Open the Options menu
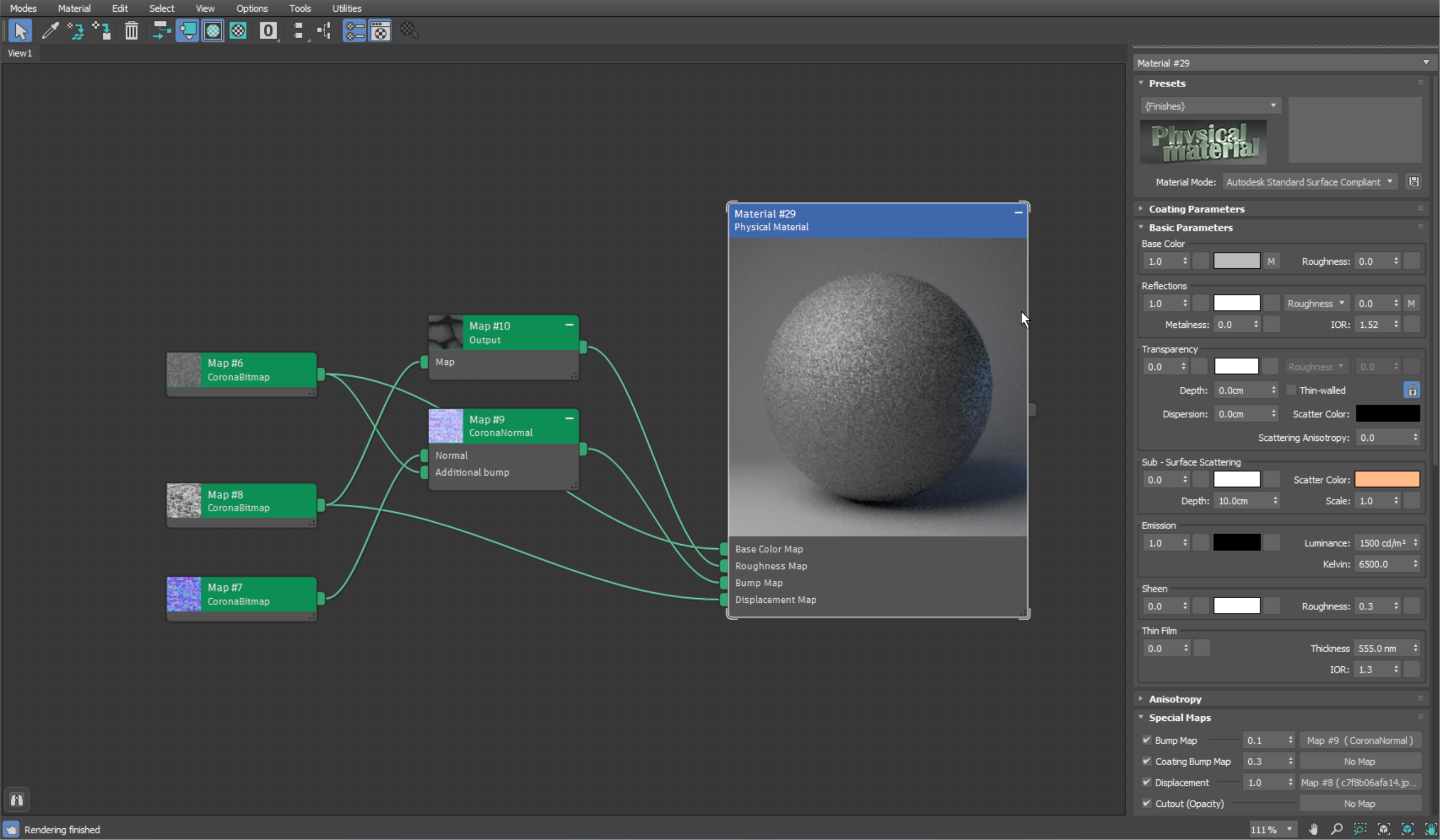Screen dimensions: 1440x840 pyautogui.click(x=252, y=8)
